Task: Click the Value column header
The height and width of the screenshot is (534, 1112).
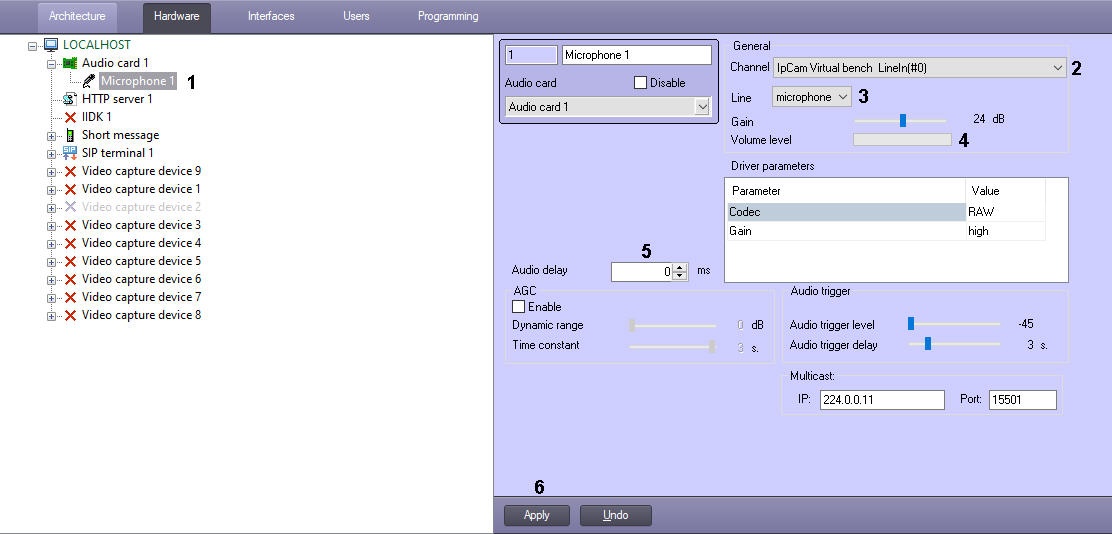Action: (1005, 191)
